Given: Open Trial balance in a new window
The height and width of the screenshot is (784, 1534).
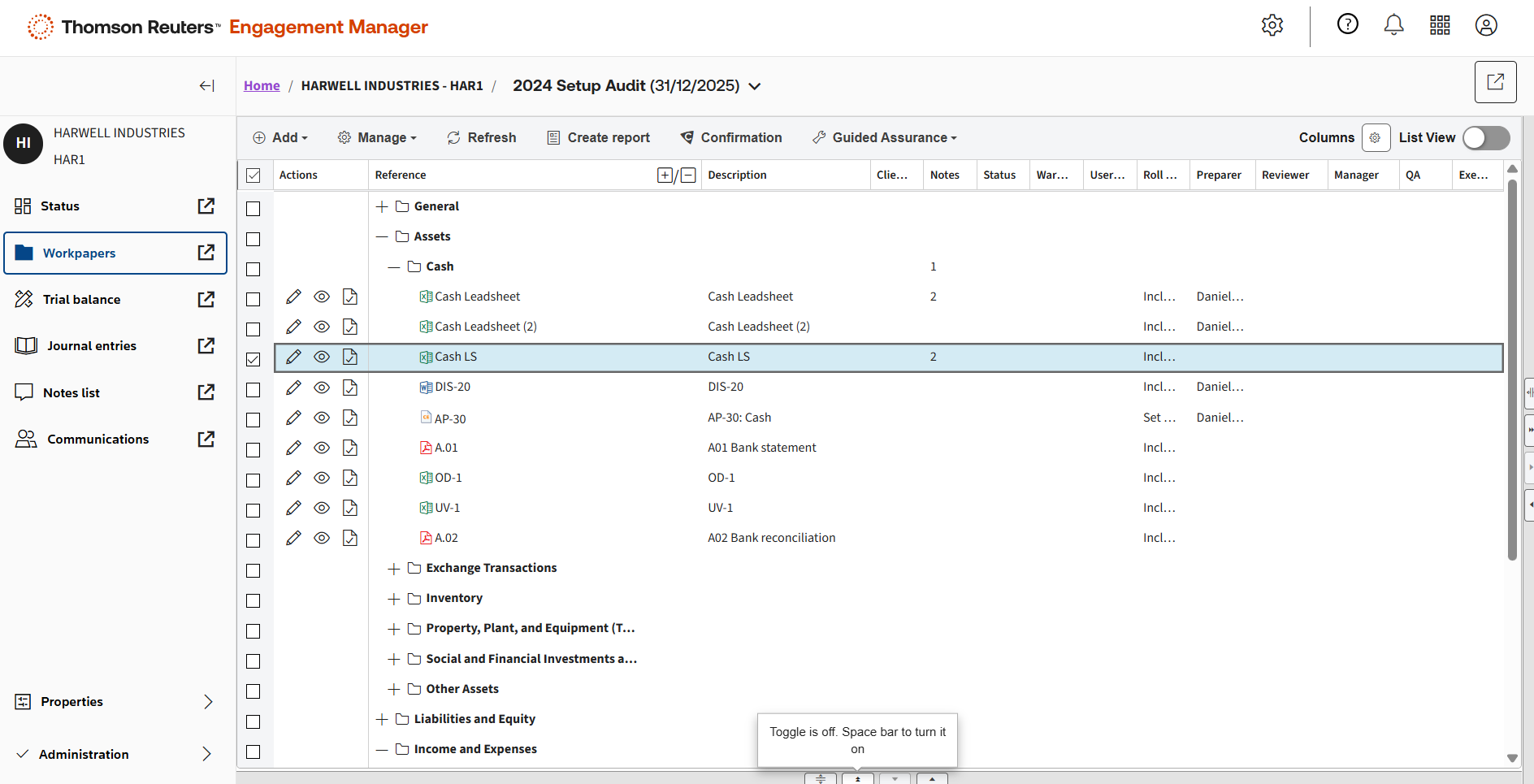Looking at the screenshot, I should tap(206, 300).
